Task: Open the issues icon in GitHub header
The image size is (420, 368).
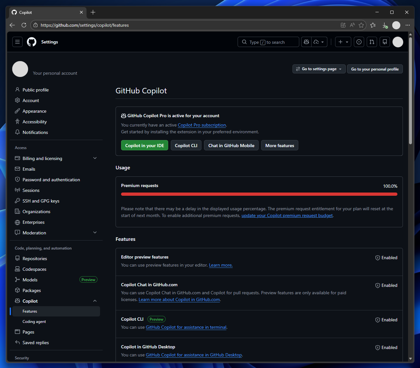Action: click(x=359, y=42)
